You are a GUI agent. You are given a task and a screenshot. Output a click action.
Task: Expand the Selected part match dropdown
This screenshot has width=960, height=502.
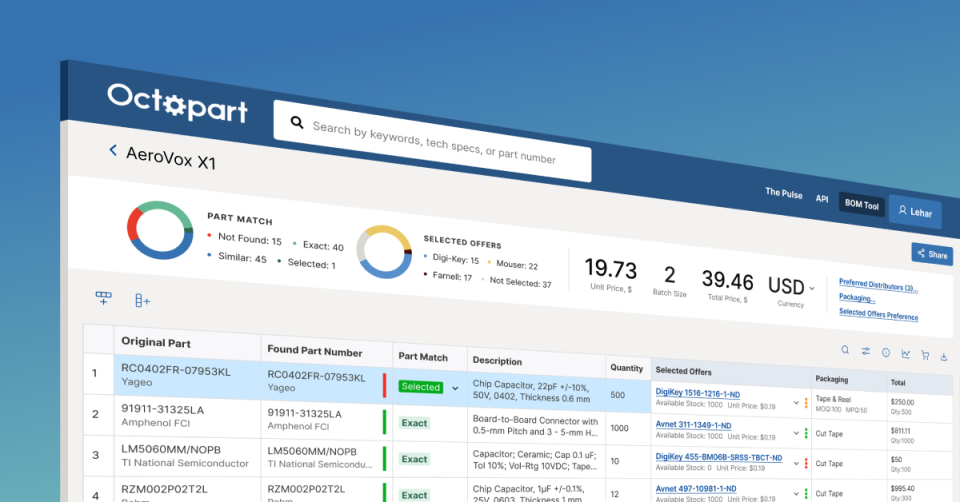click(455, 387)
